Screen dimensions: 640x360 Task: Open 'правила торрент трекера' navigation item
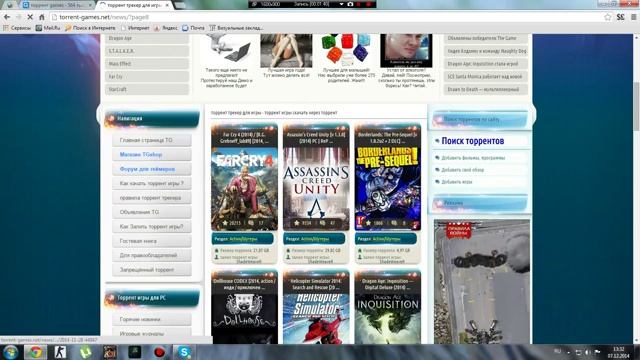click(151, 198)
